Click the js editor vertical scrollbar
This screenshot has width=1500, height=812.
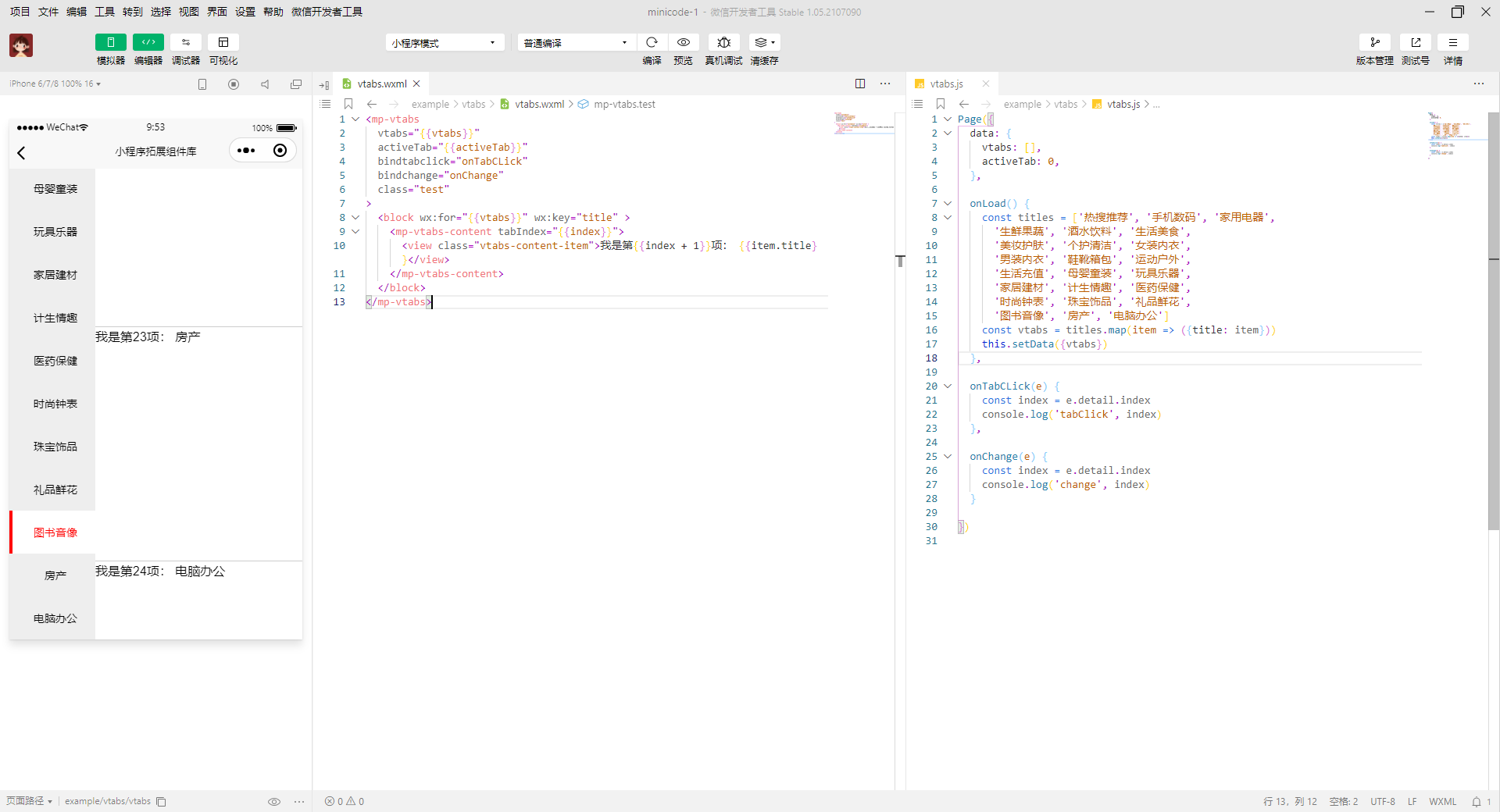[1494, 321]
